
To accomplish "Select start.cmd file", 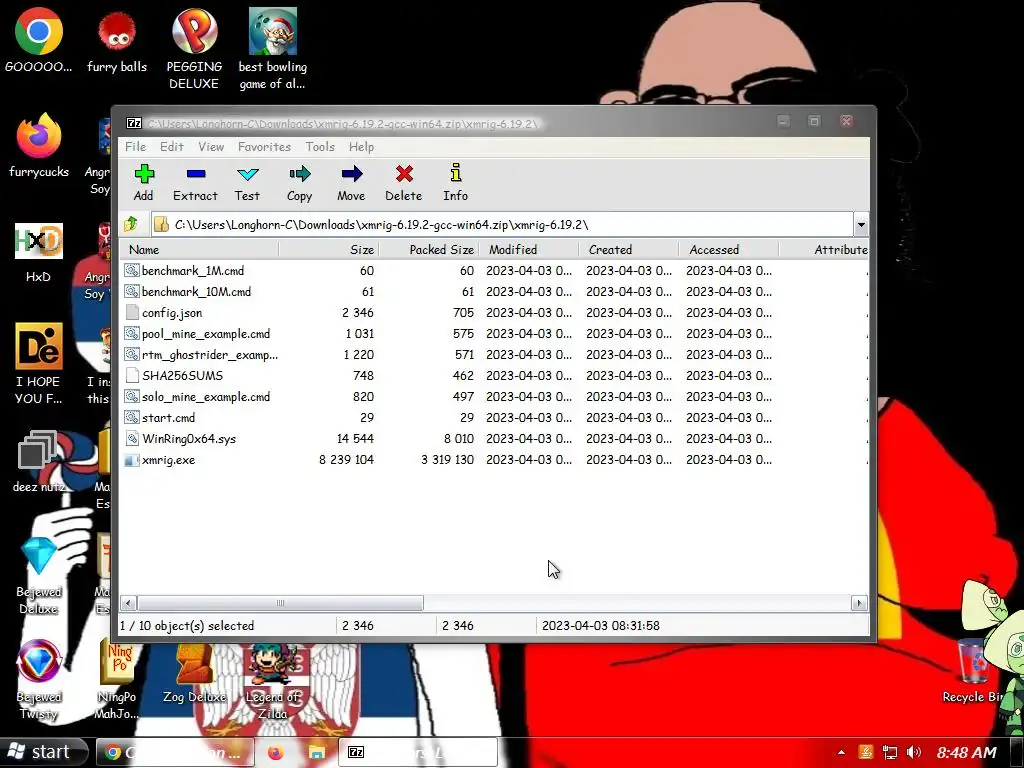I will pyautogui.click(x=160, y=417).
